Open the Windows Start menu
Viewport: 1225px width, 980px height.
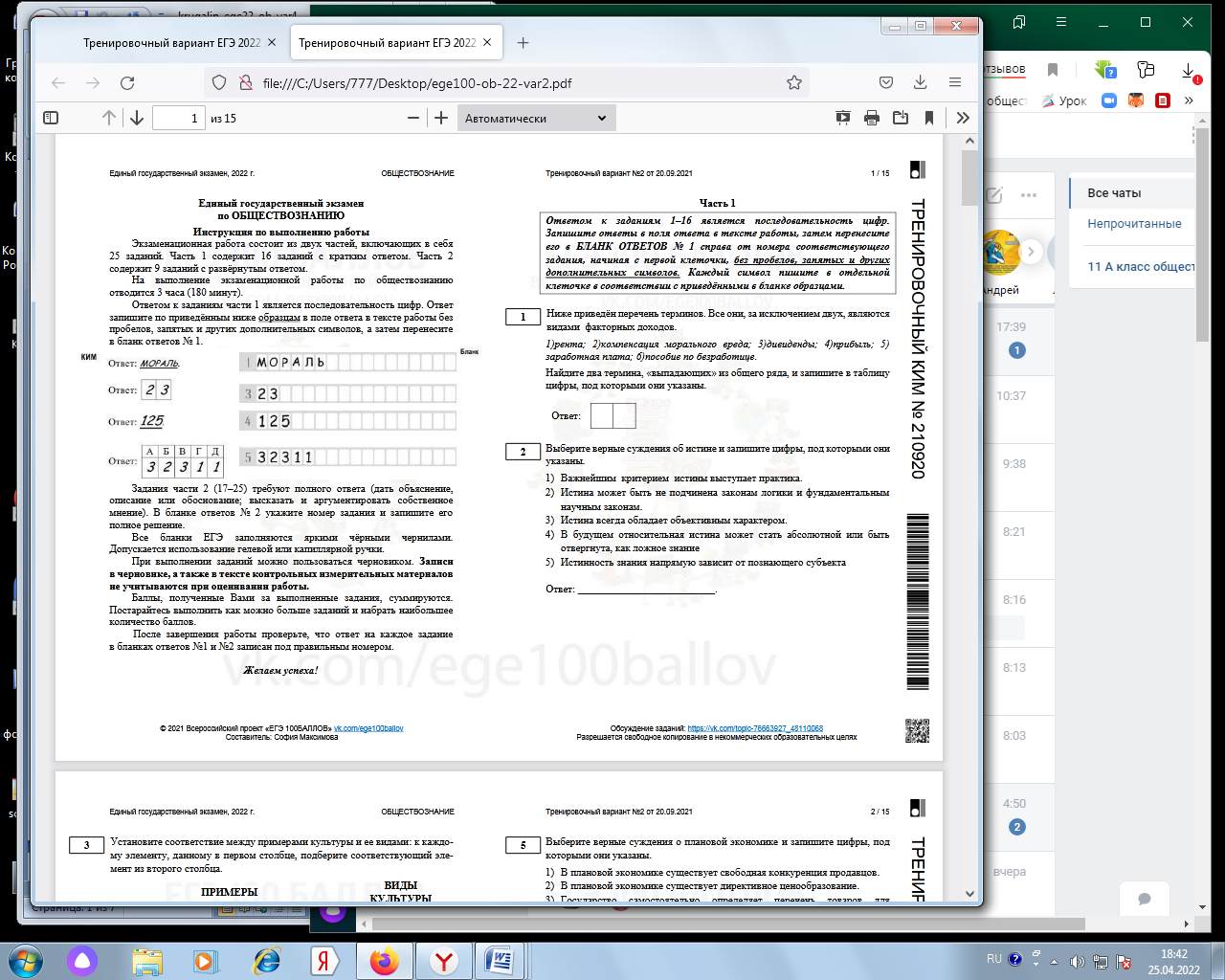26,960
